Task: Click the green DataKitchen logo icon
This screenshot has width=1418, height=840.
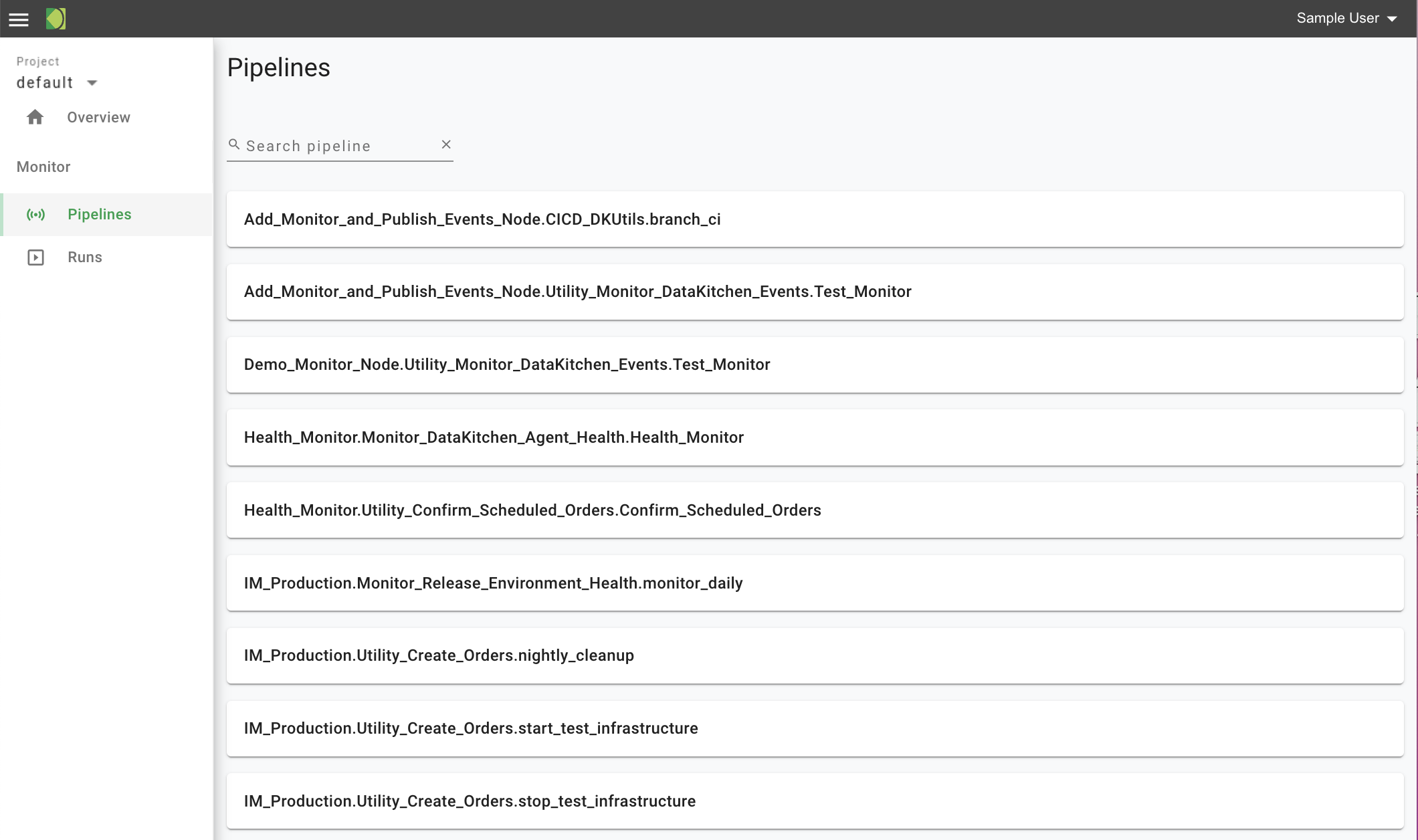Action: coord(56,19)
